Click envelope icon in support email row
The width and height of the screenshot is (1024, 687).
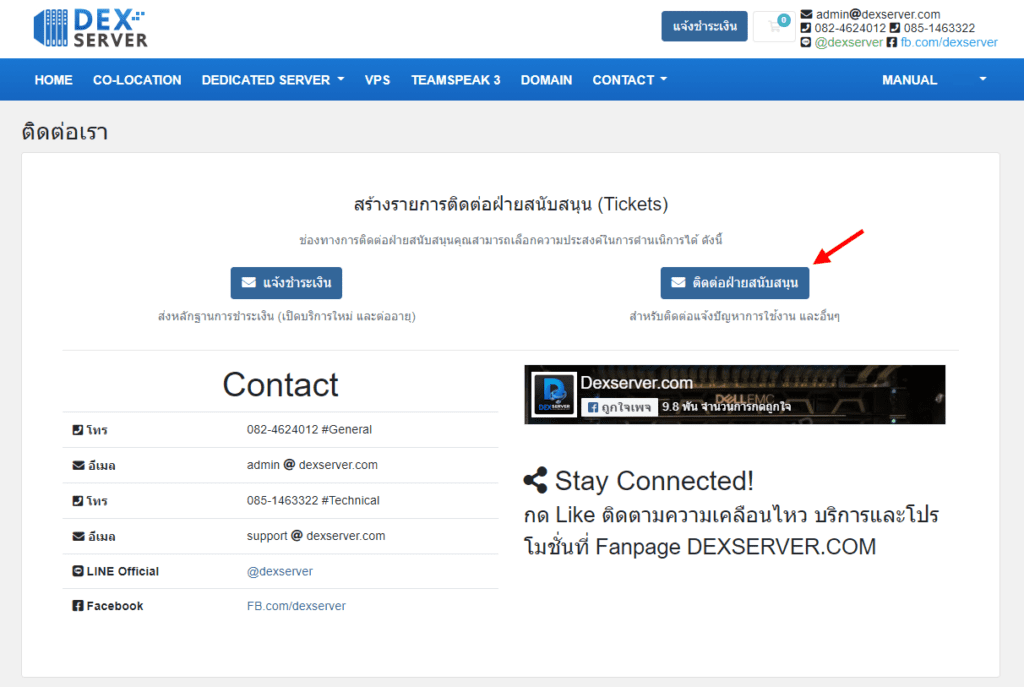78,536
